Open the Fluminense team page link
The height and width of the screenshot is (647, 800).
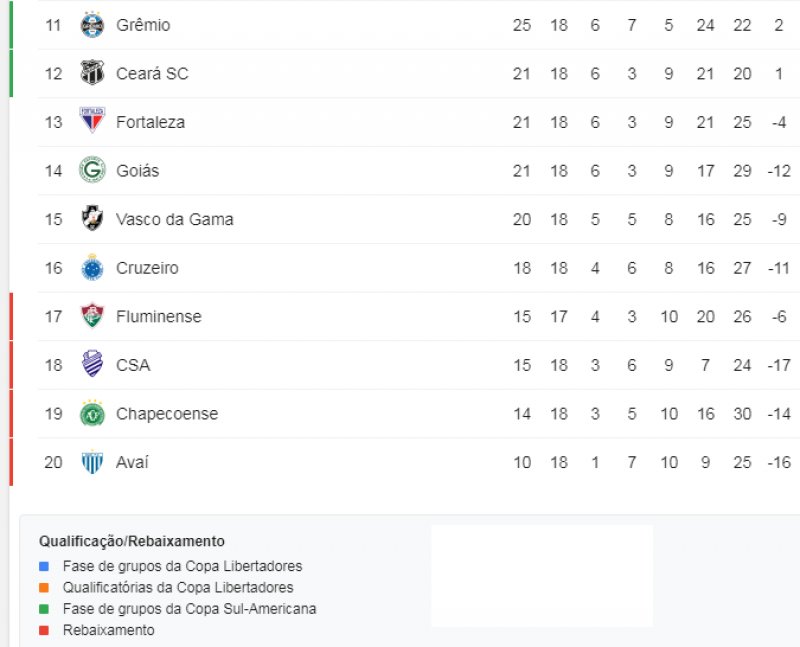[x=159, y=316]
